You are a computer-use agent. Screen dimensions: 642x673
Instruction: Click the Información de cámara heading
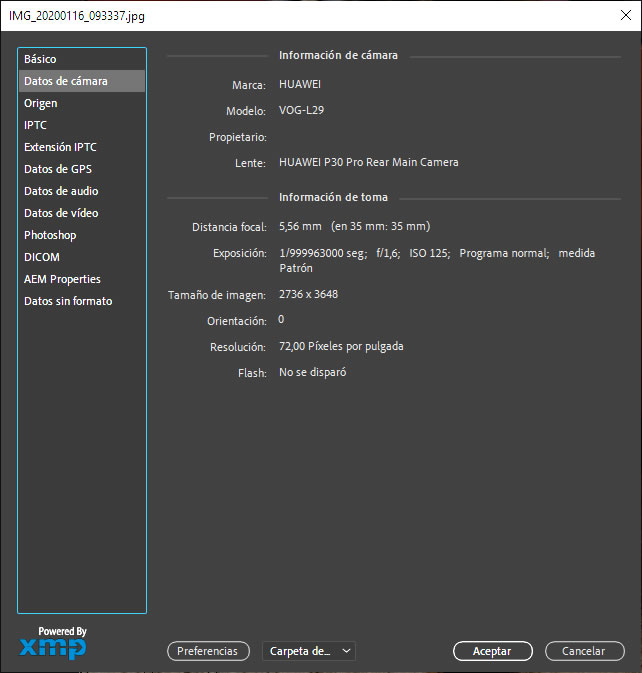point(338,55)
